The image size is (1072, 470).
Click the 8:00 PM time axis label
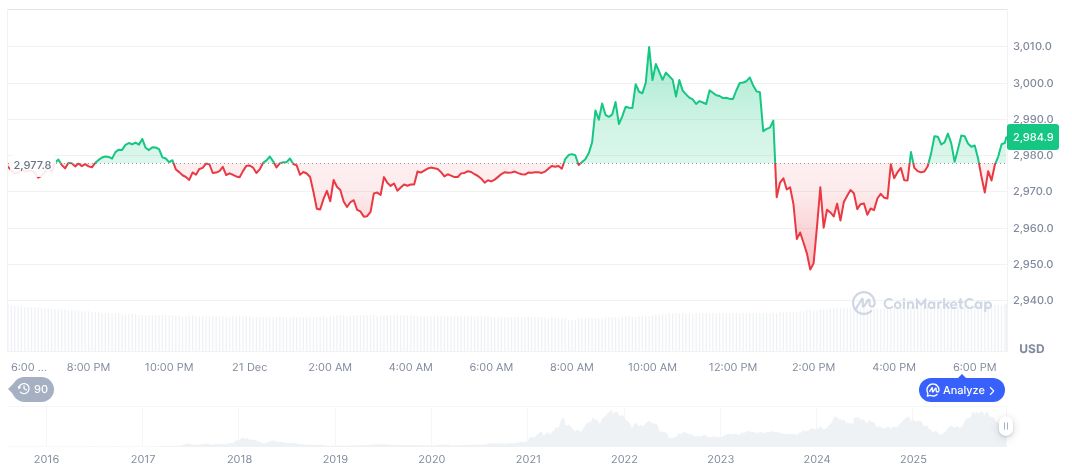88,367
